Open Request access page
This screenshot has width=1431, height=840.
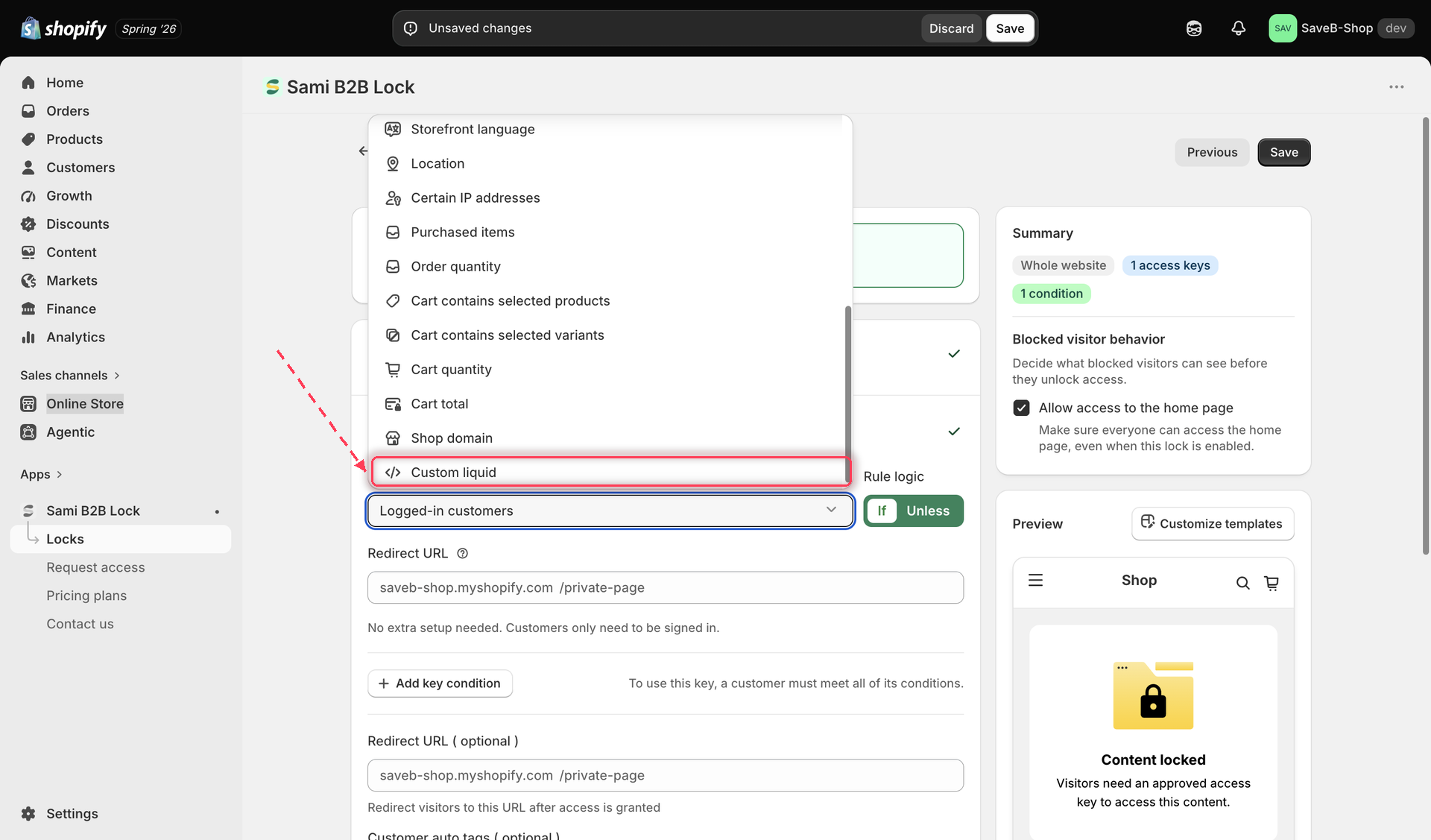95,568
